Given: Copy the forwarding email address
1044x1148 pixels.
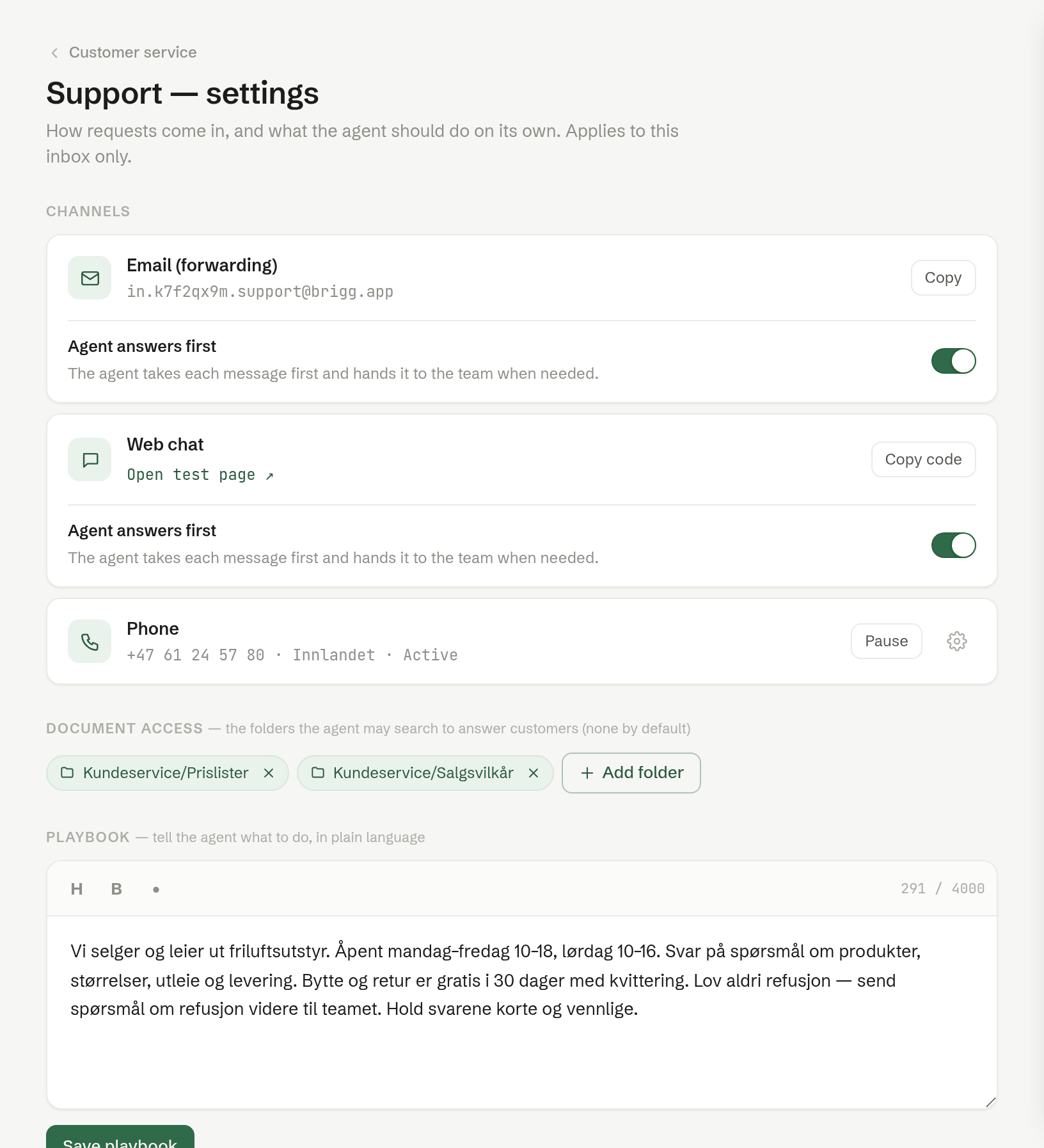Looking at the screenshot, I should pyautogui.click(x=943, y=278).
